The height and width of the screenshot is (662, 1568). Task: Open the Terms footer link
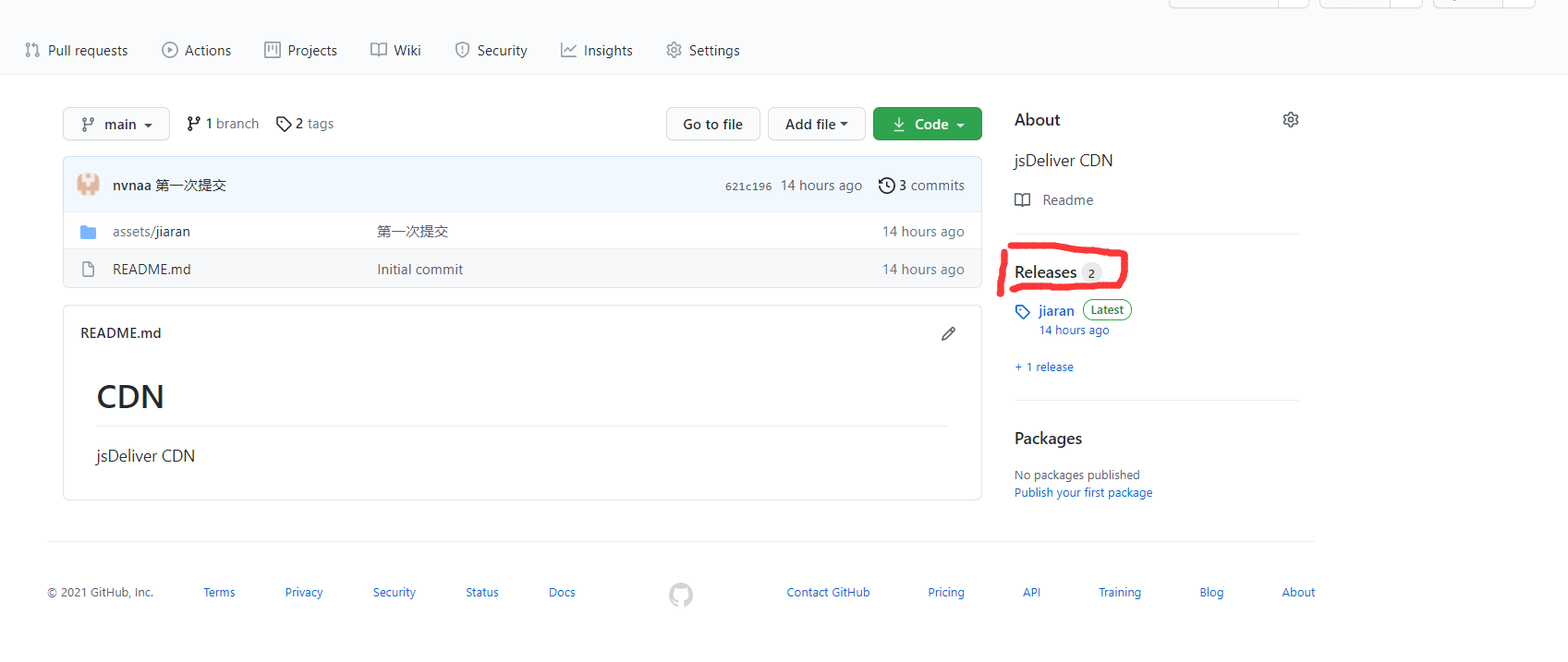coord(219,593)
